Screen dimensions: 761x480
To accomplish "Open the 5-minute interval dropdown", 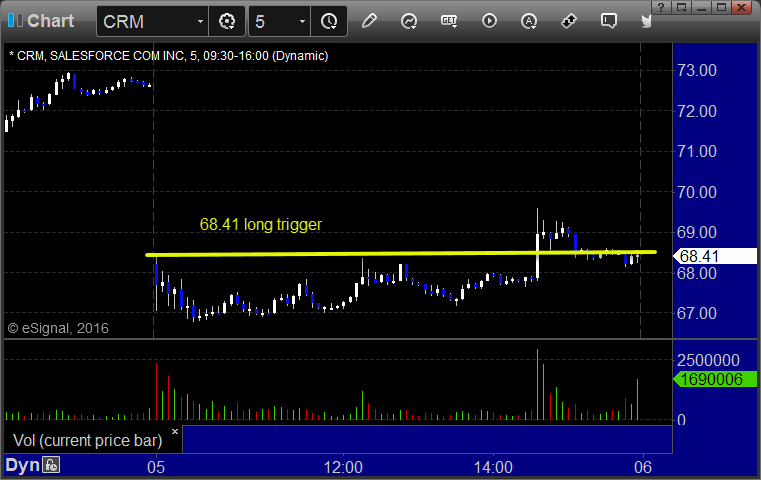I will 302,21.
